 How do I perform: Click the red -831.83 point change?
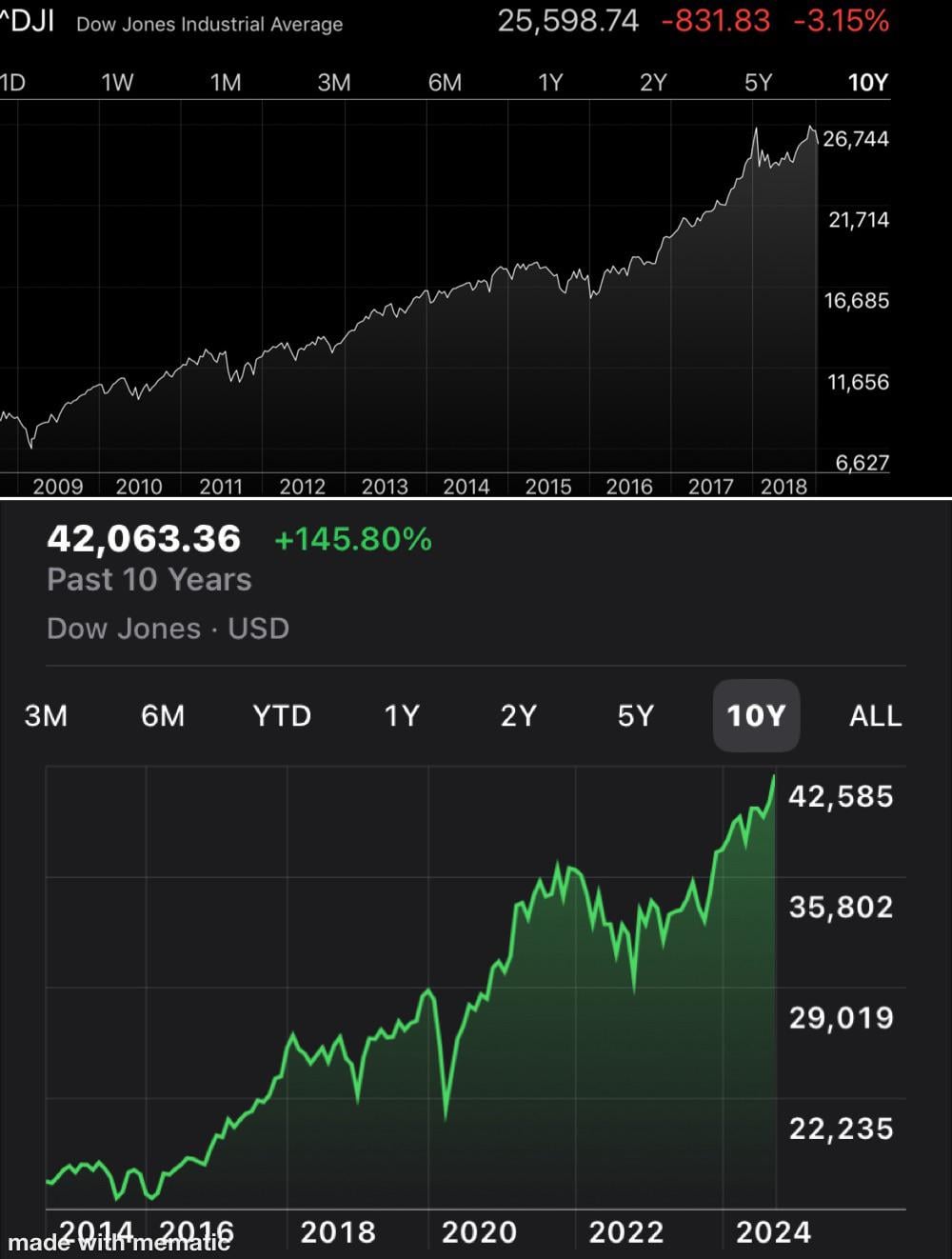click(x=715, y=21)
